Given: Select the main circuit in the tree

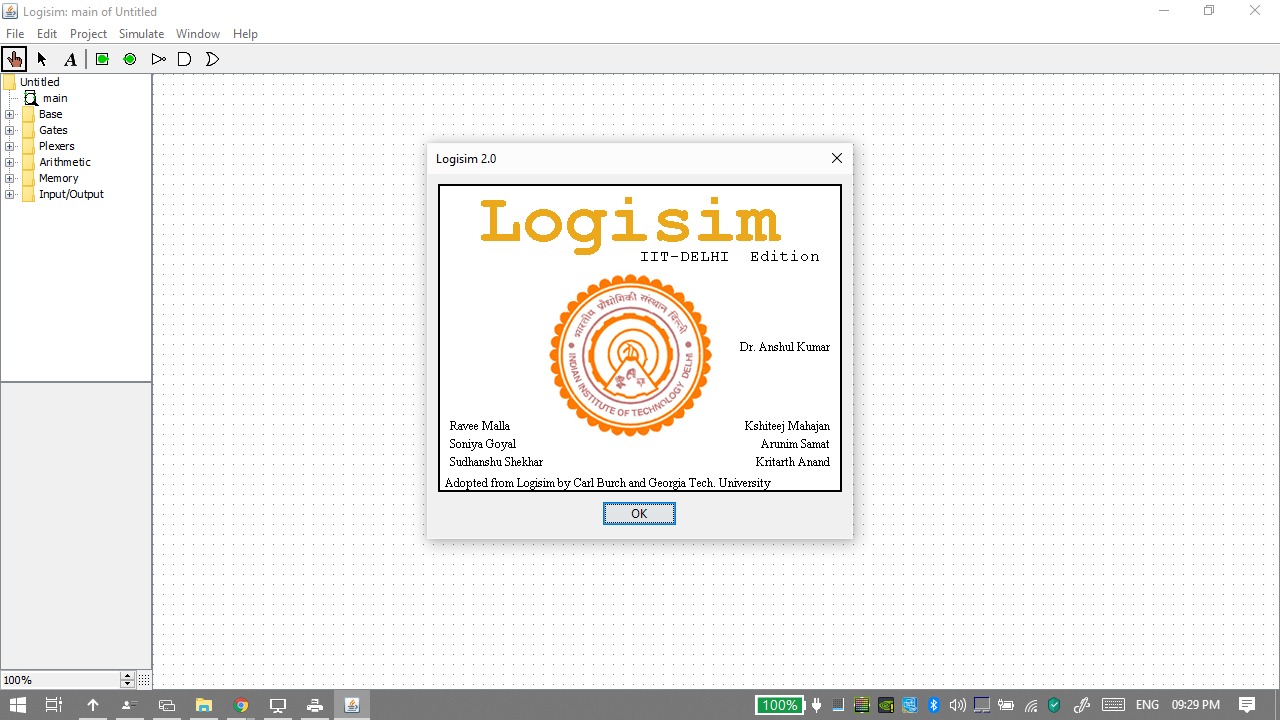Looking at the screenshot, I should (56, 98).
